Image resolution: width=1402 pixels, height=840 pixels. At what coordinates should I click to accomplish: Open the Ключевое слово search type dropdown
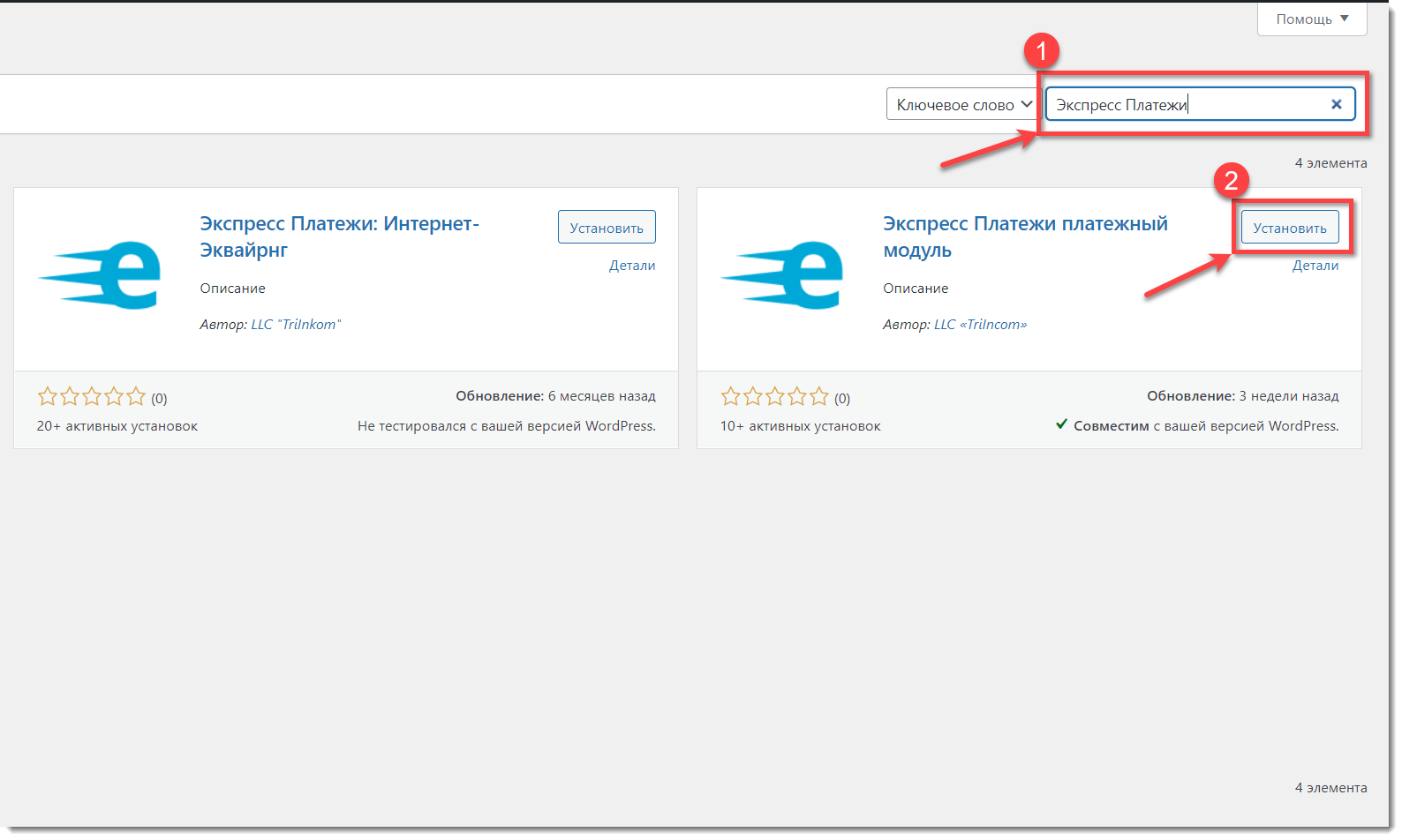[963, 104]
